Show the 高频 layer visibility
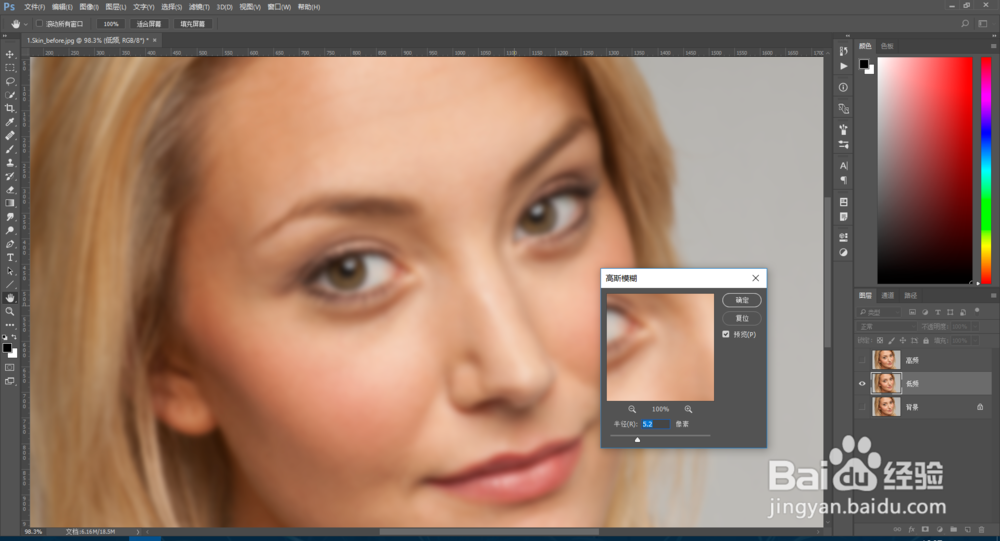The height and width of the screenshot is (541, 1000). point(862,360)
